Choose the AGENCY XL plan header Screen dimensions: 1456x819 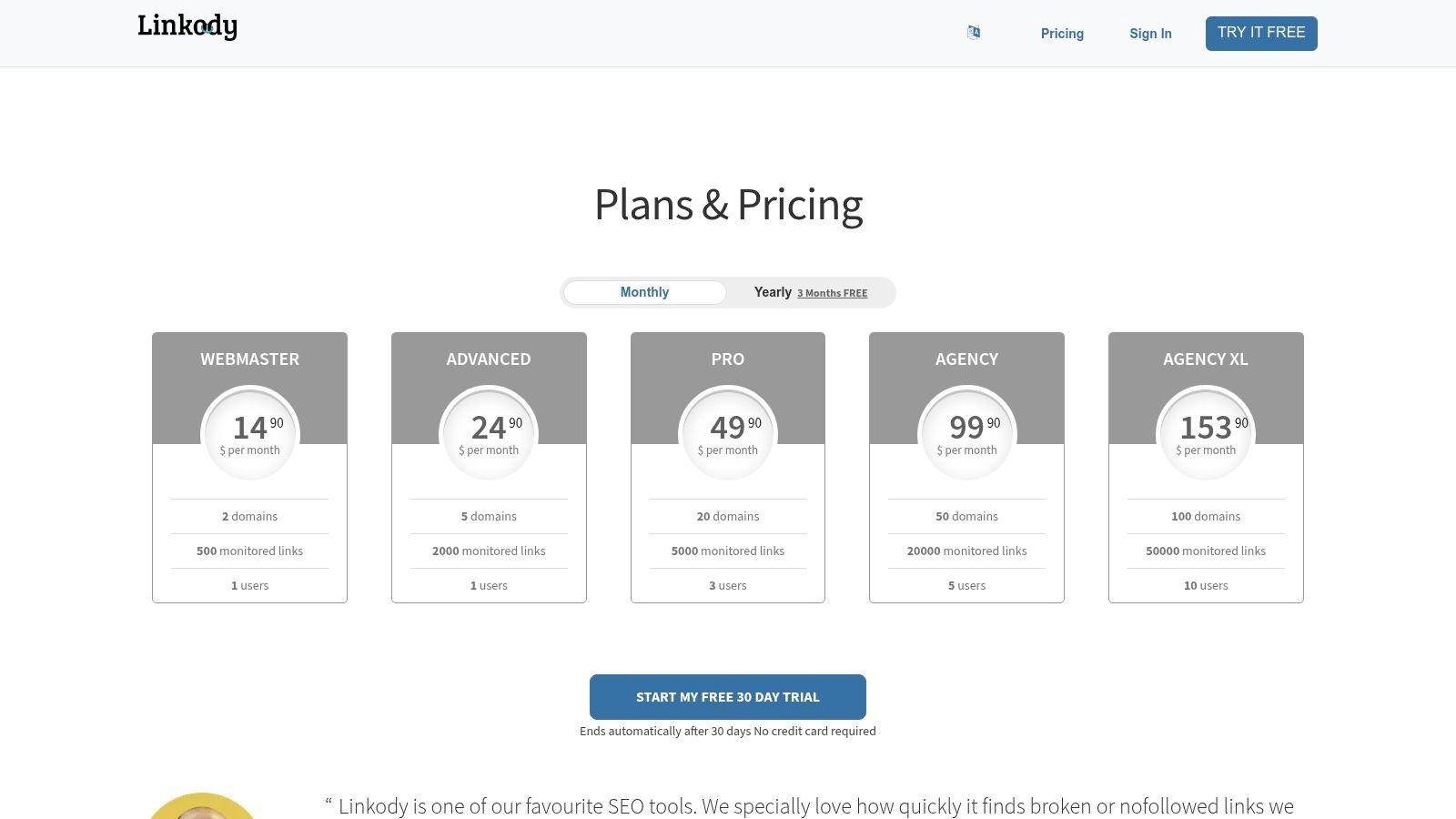click(x=1206, y=359)
